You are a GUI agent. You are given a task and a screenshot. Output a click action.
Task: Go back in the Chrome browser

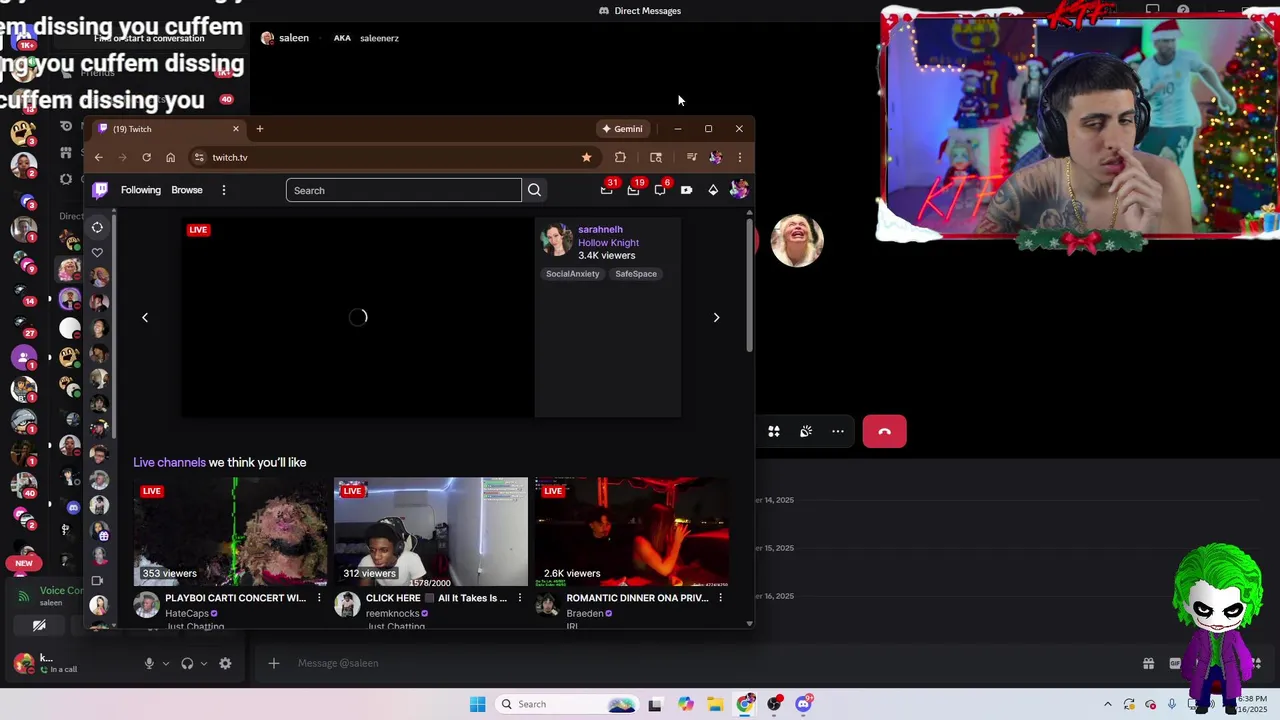tap(98, 157)
